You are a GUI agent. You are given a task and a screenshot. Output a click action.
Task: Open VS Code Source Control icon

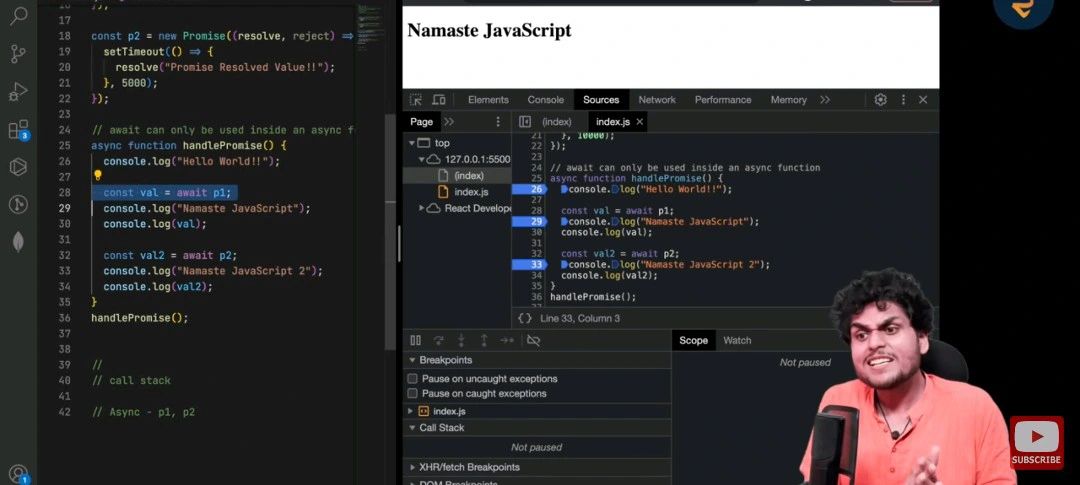(19, 53)
